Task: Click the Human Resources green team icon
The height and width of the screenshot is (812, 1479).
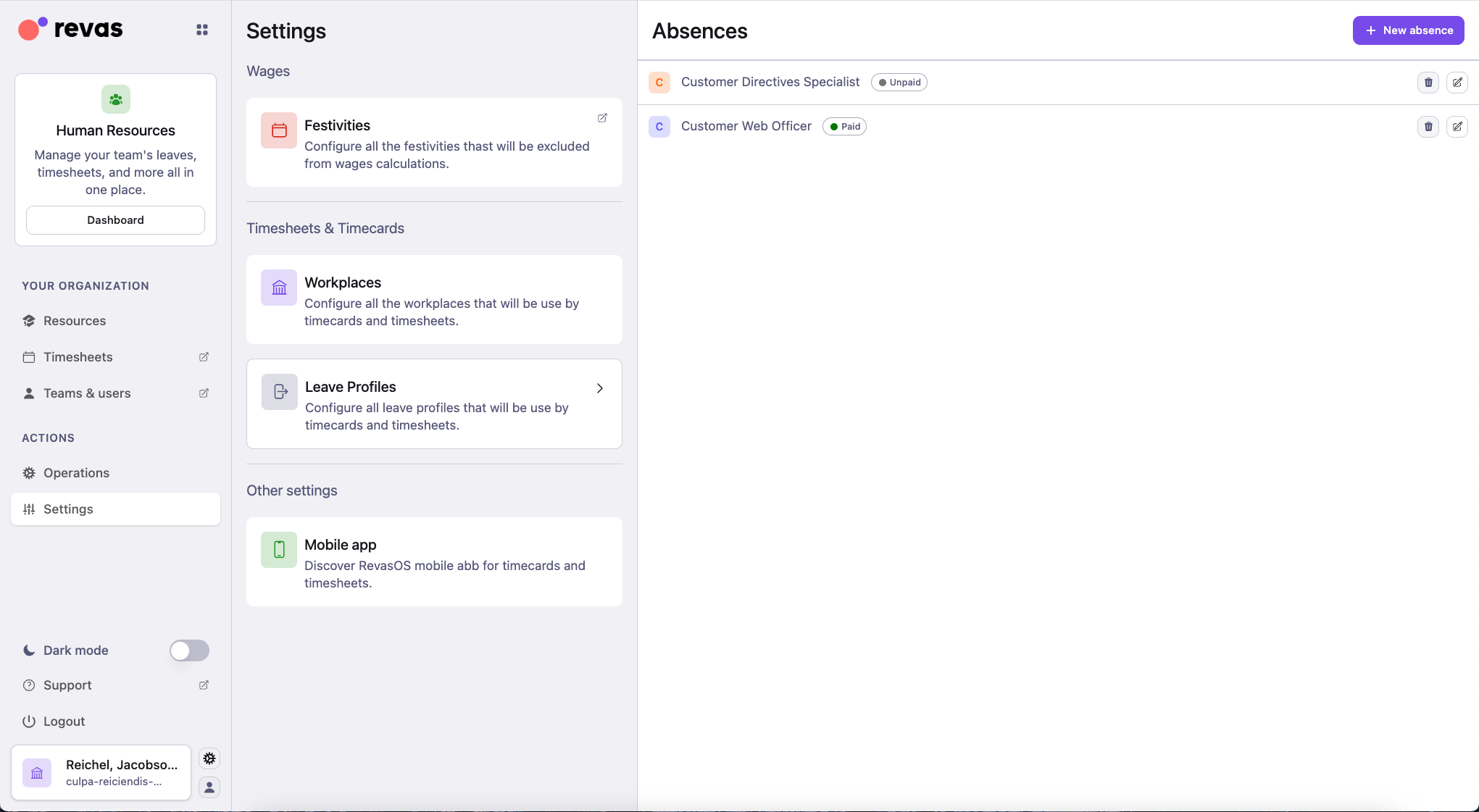Action: [116, 99]
